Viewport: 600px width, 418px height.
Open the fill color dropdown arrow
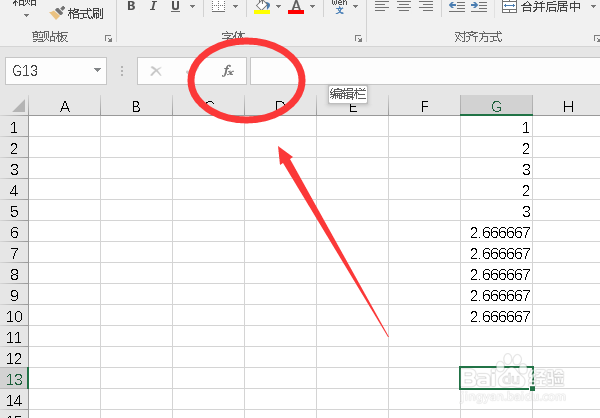click(279, 6)
